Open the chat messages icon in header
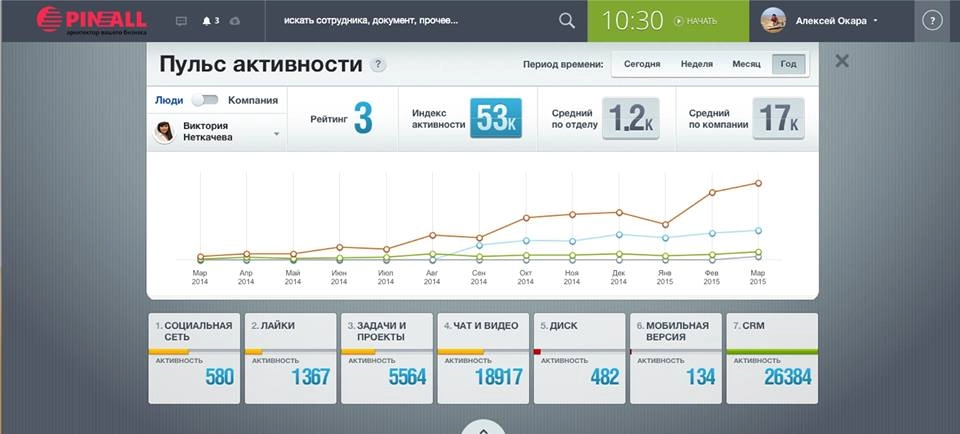 [181, 21]
